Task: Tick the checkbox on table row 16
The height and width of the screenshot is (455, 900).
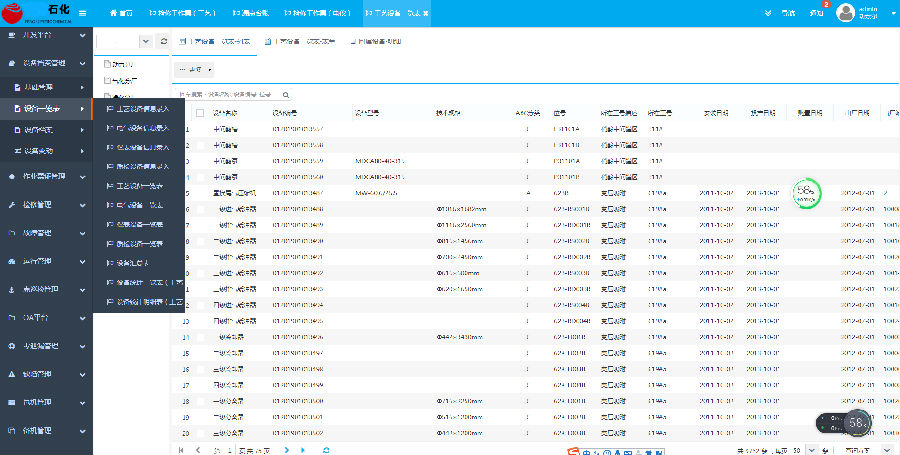Action: [200, 370]
